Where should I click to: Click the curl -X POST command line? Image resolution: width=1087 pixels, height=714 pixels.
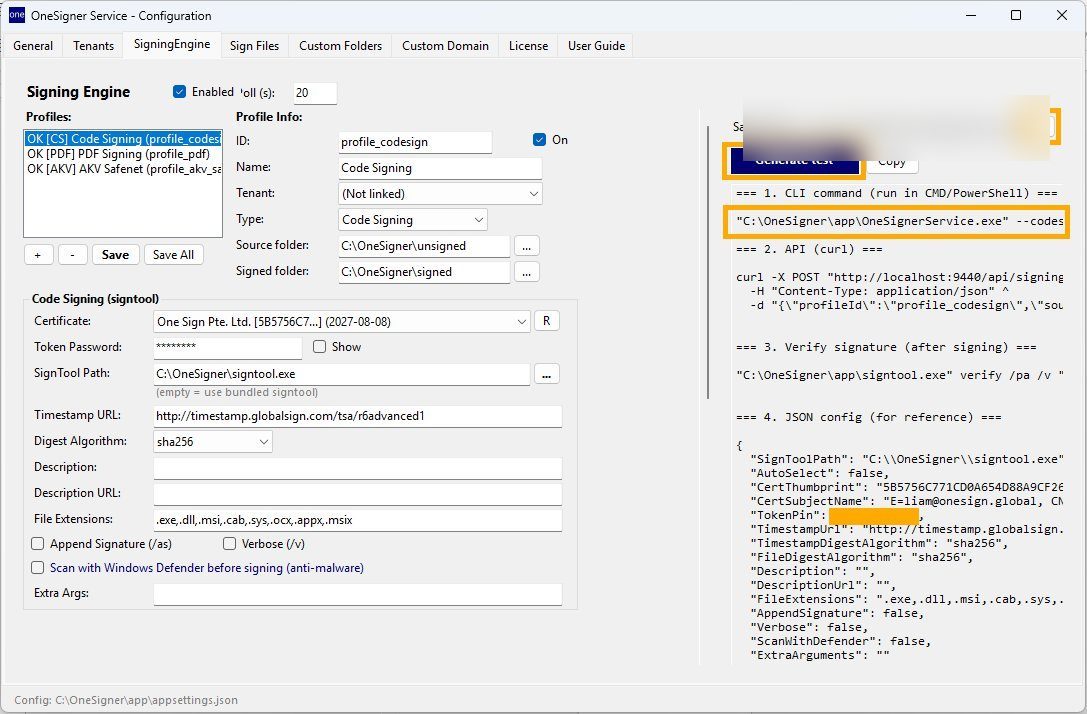point(899,277)
